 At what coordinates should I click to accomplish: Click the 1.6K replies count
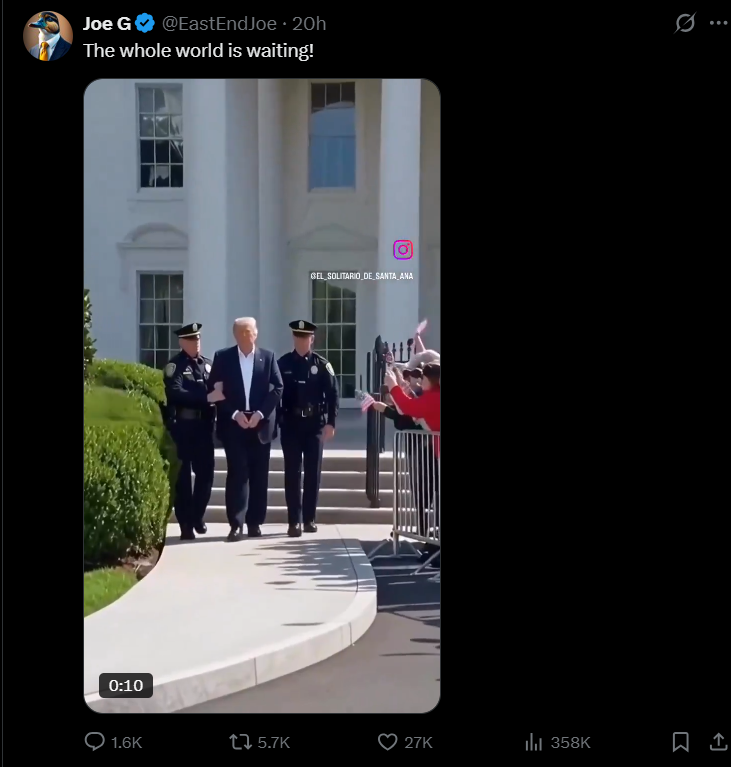pos(126,743)
